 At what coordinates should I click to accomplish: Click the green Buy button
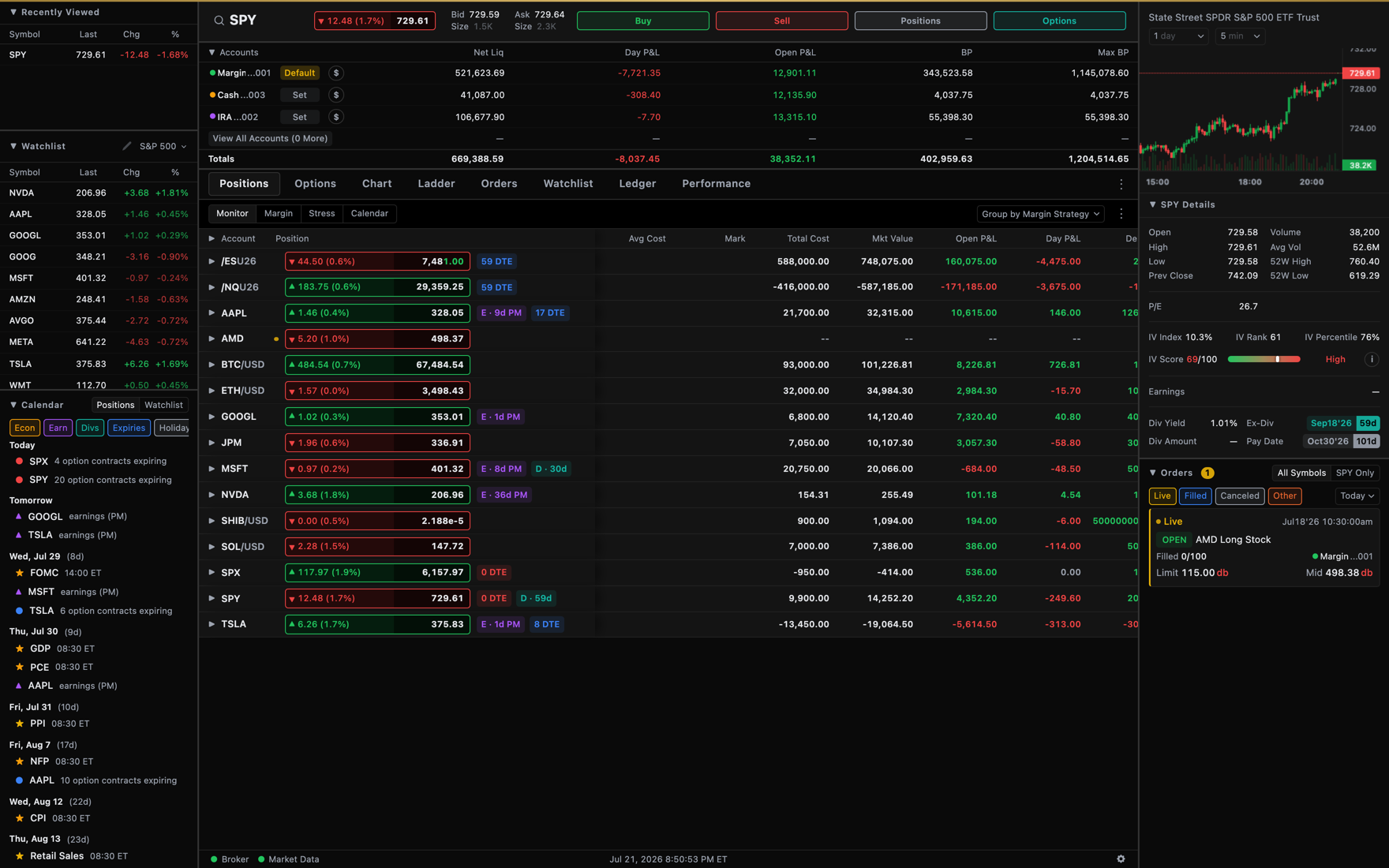643,21
